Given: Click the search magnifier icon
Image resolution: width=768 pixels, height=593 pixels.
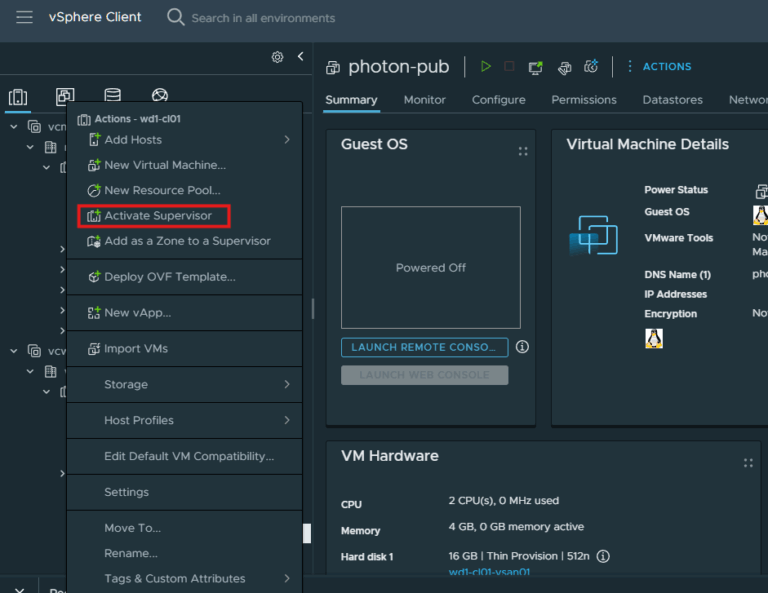Looking at the screenshot, I should click(175, 17).
